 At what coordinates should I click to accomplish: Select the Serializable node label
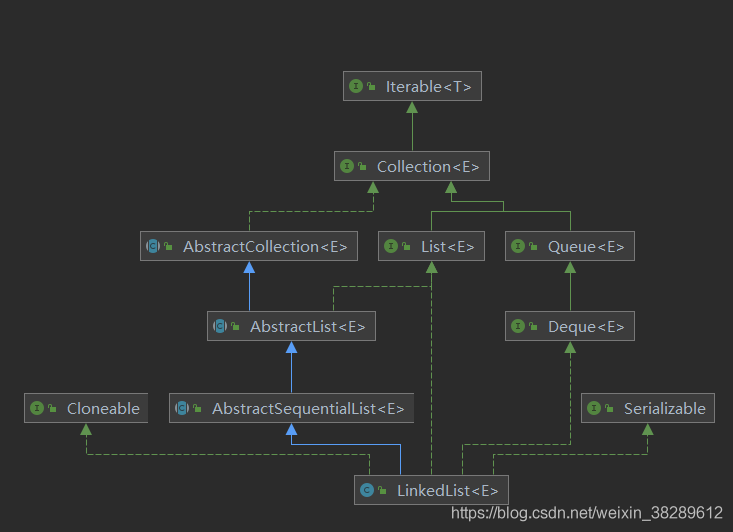coord(665,409)
